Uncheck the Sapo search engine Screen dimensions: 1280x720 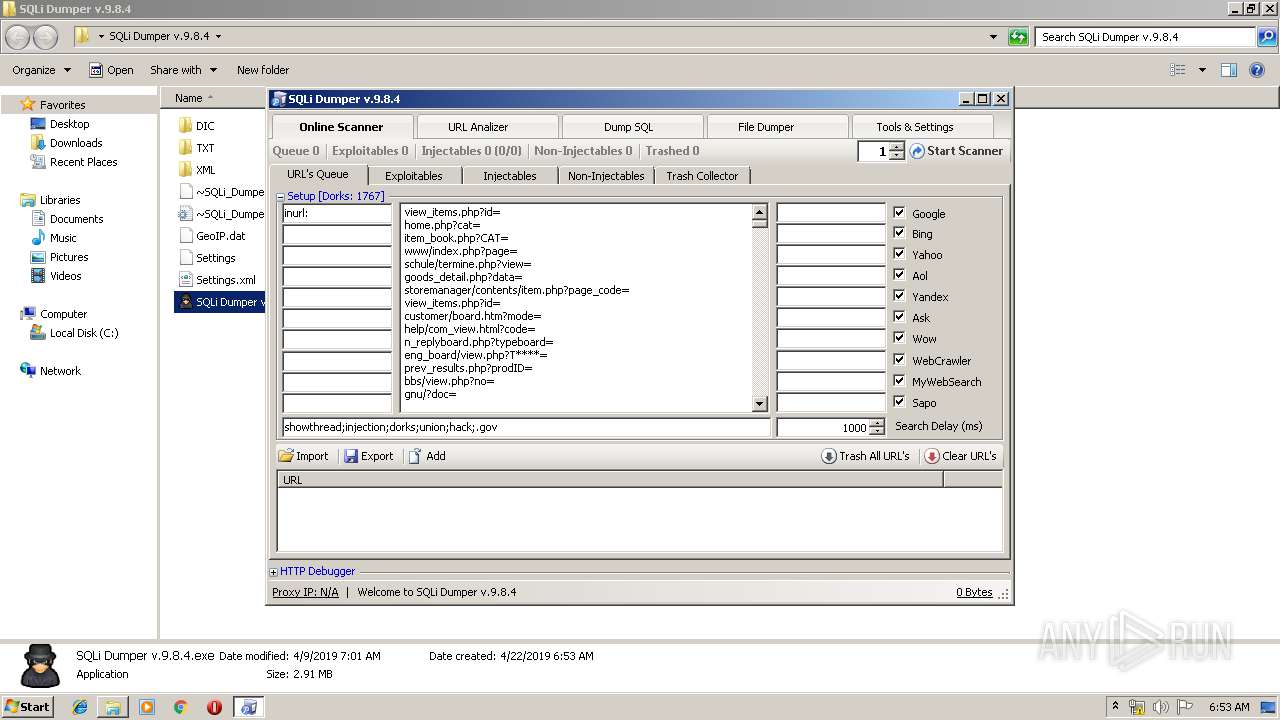click(899, 402)
